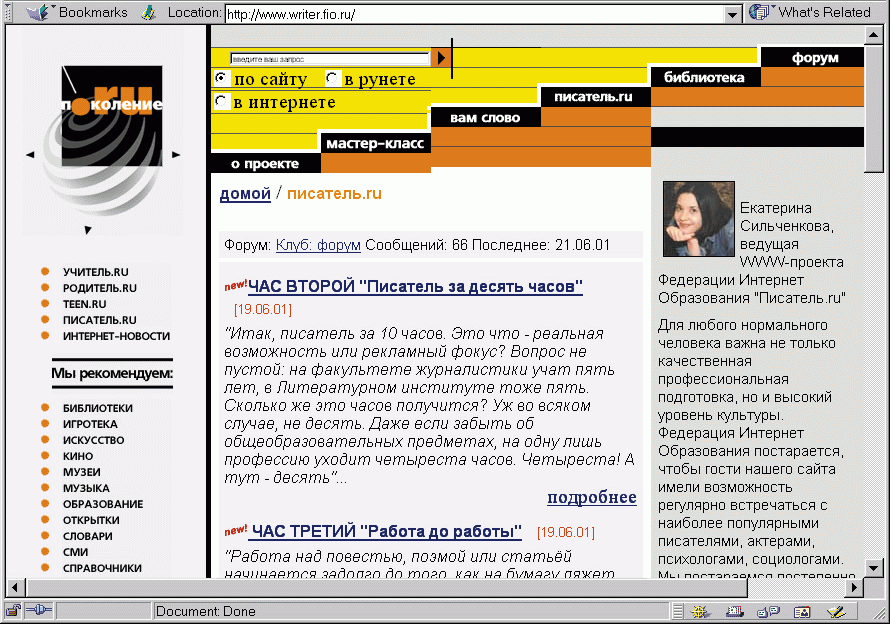Click the online/offline connection plug icon
Screen dimensions: 890x624
pyautogui.click(x=39, y=611)
